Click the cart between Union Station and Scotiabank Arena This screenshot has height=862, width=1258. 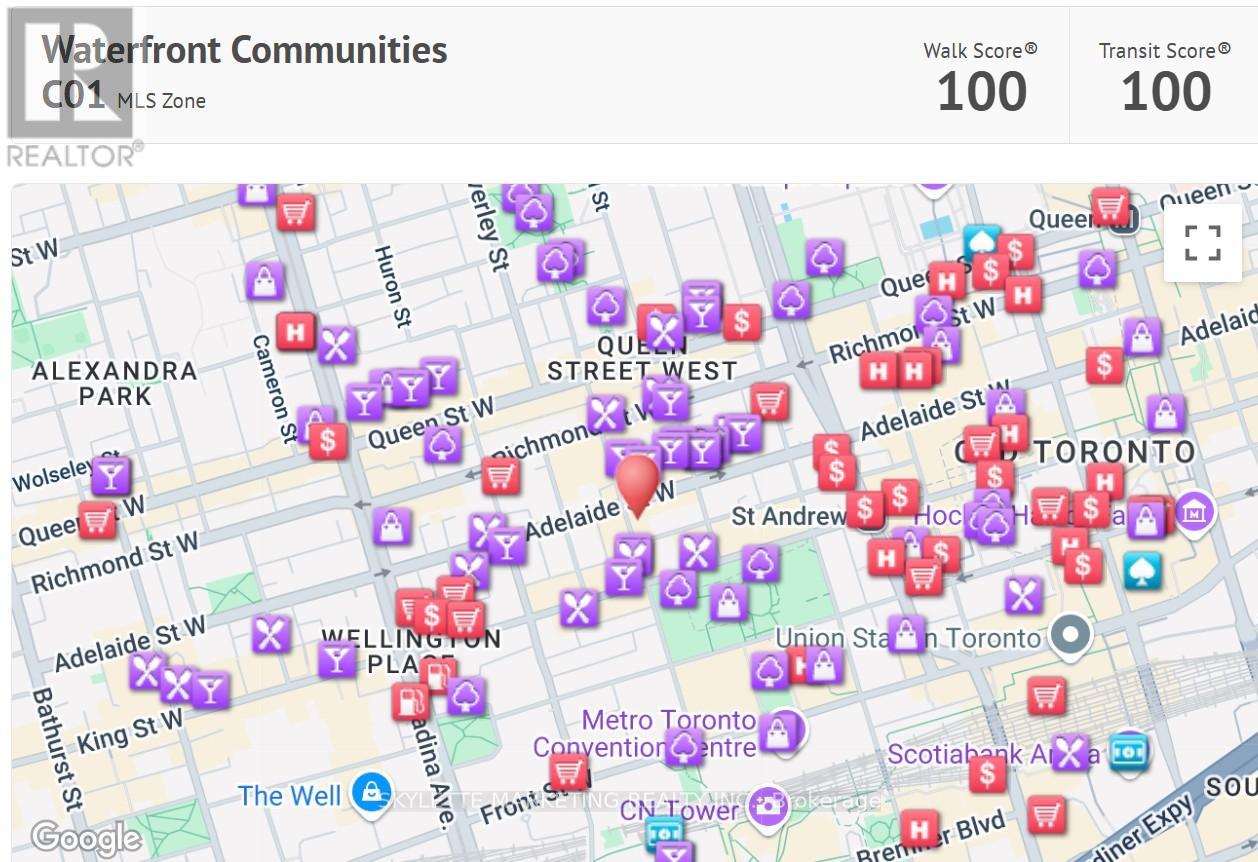pyautogui.click(x=1046, y=694)
